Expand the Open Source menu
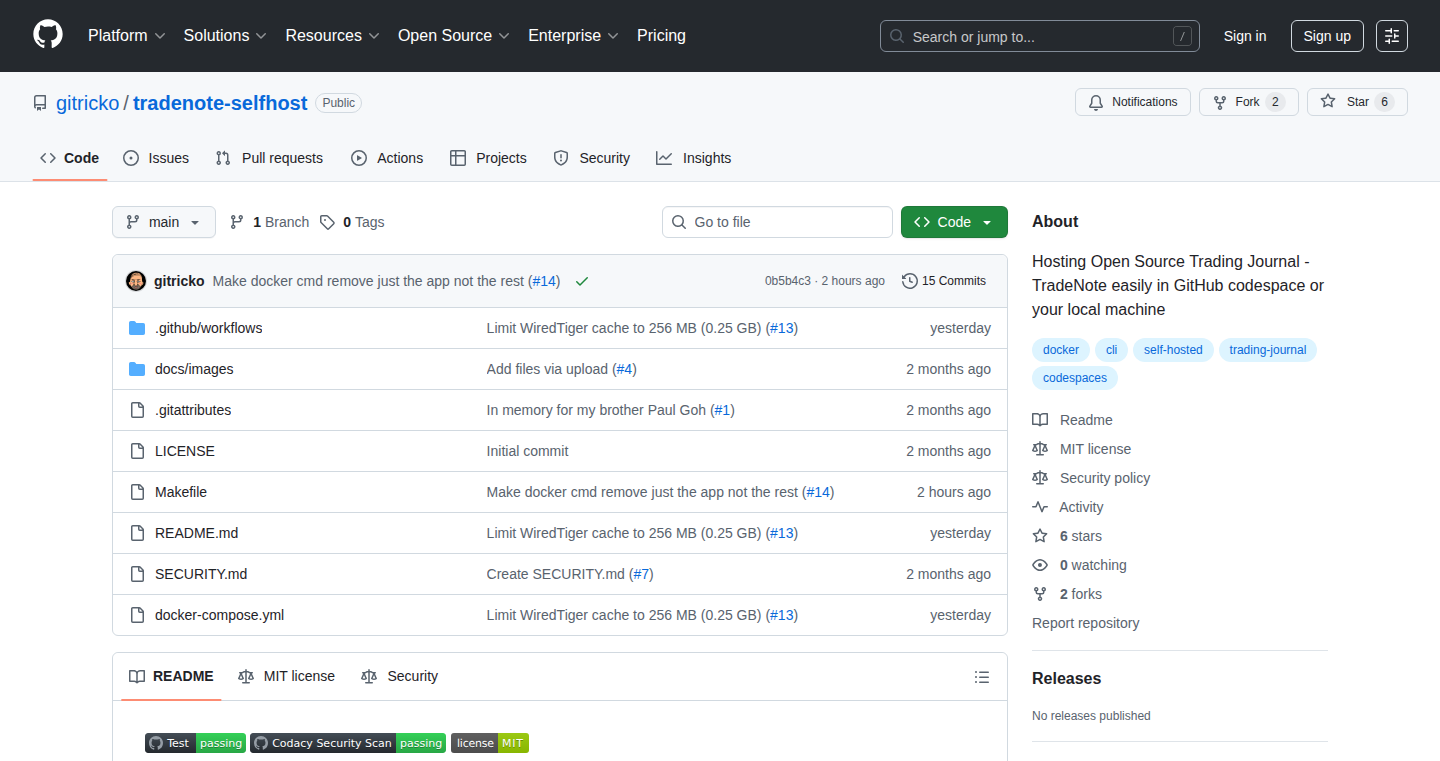This screenshot has width=1440, height=761. [x=454, y=35]
